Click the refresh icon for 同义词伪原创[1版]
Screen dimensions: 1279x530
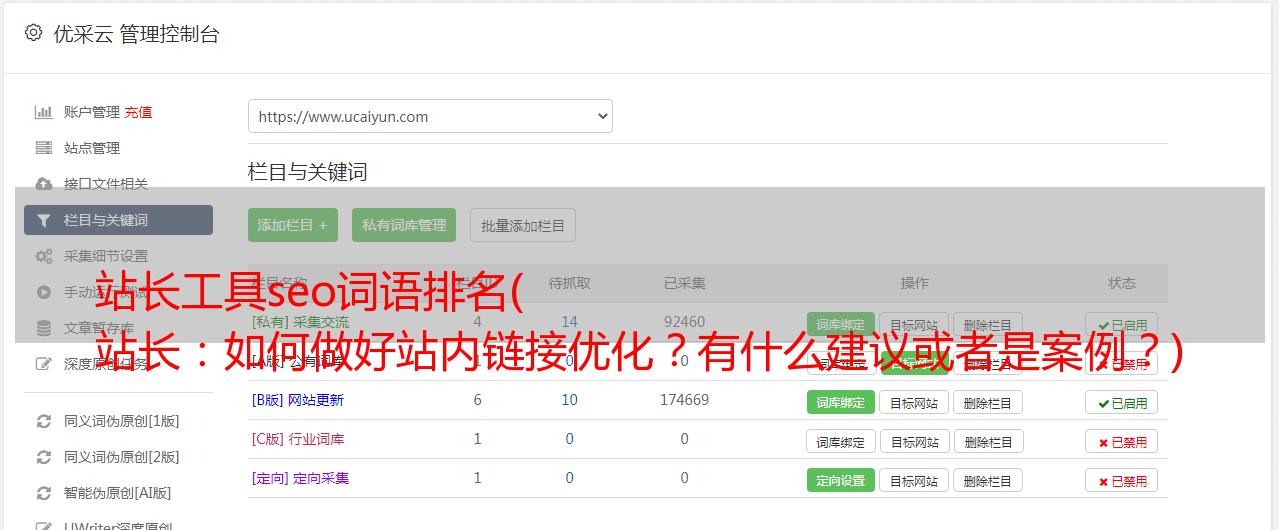[x=44, y=421]
